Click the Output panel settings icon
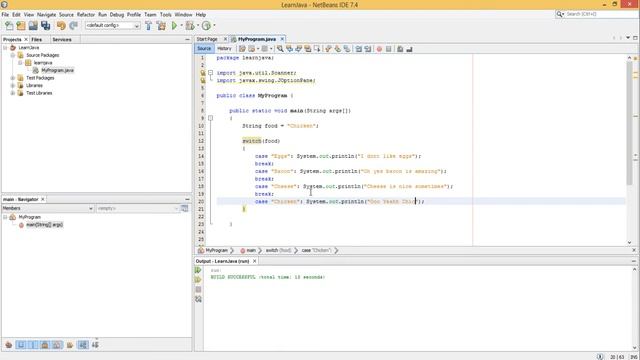 [x=198, y=299]
